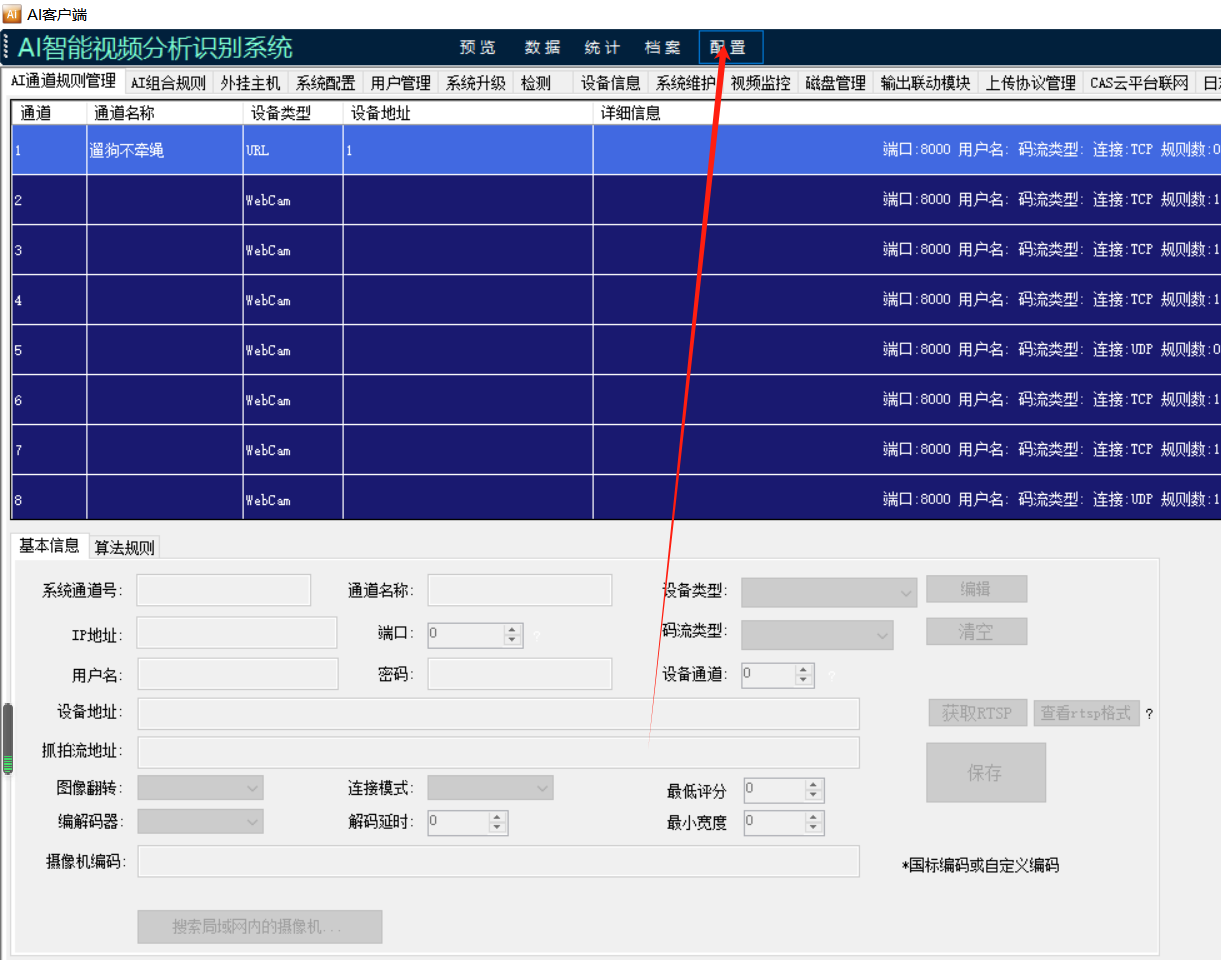Screen dimensions: 1221x960
Task: Click the 搜索局域网内的摄像机 button
Action: [x=260, y=927]
